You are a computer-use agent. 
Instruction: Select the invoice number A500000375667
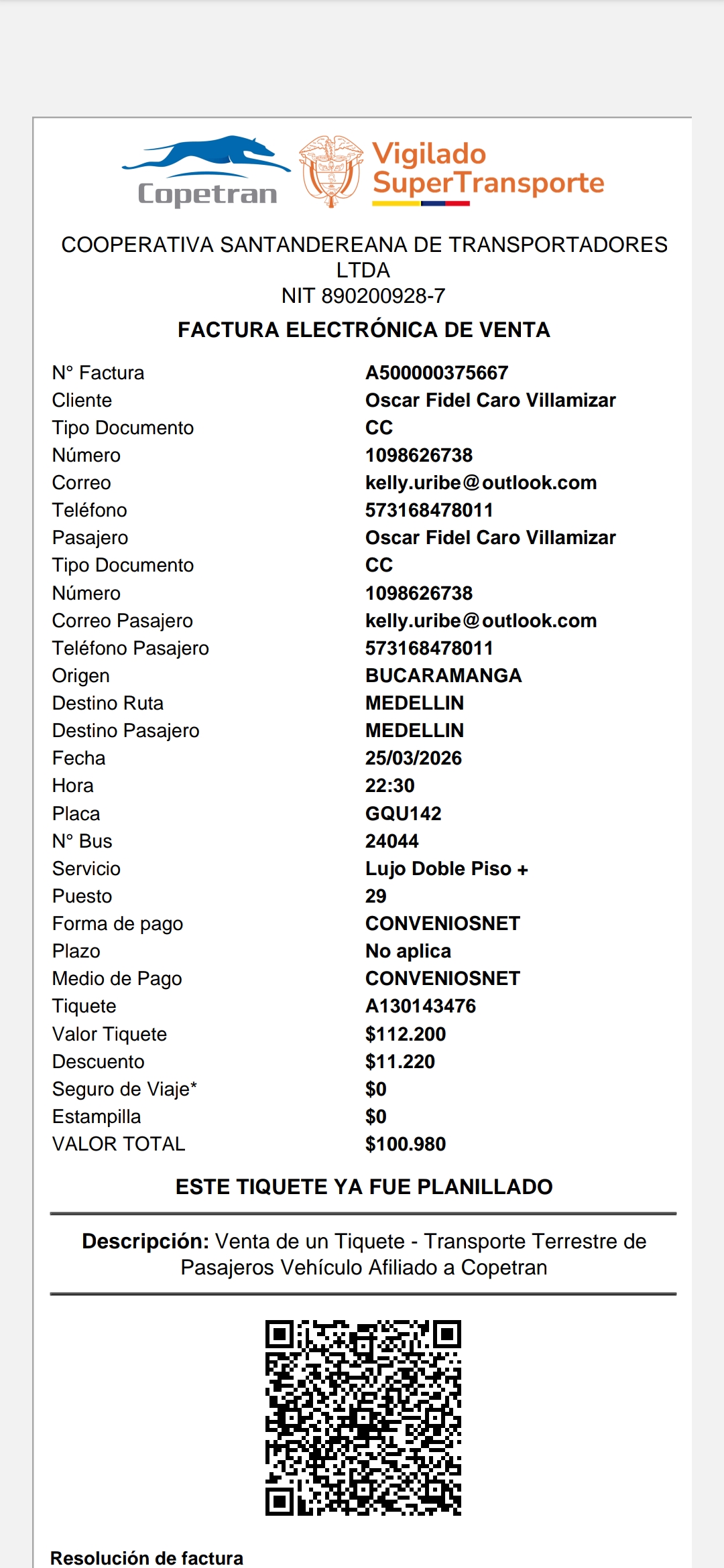[x=436, y=373]
